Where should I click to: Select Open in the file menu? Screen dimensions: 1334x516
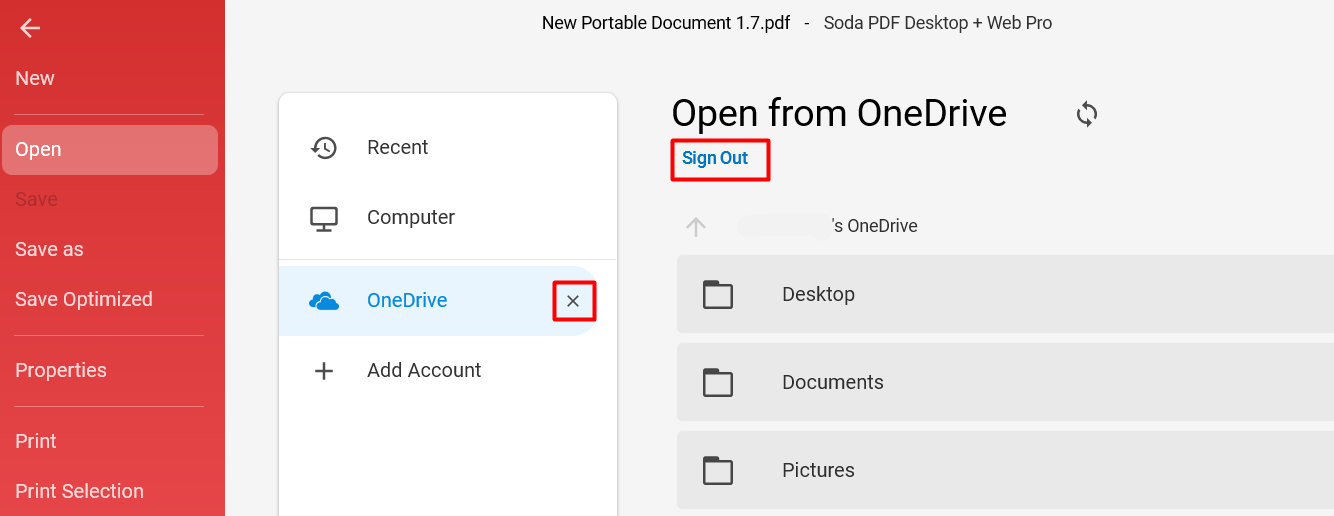(110, 150)
